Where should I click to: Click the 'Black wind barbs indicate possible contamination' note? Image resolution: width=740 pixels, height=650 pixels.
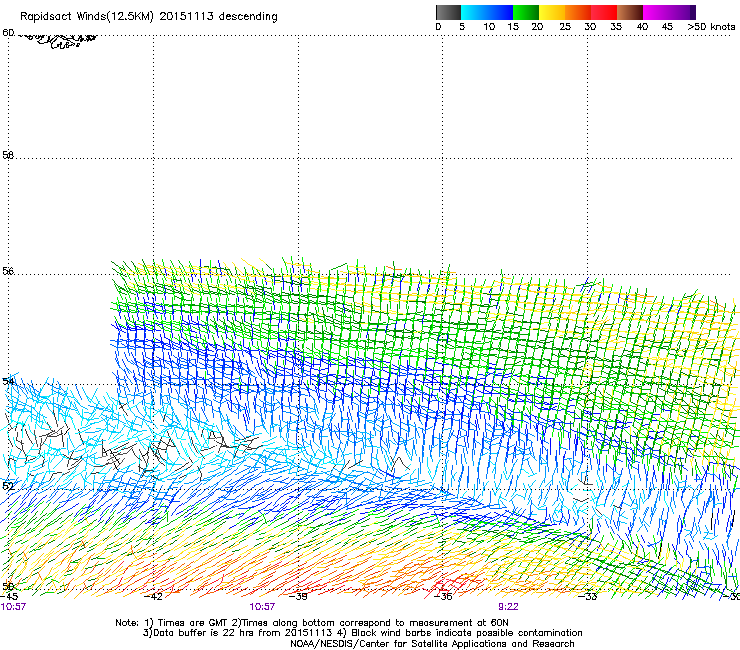467,633
